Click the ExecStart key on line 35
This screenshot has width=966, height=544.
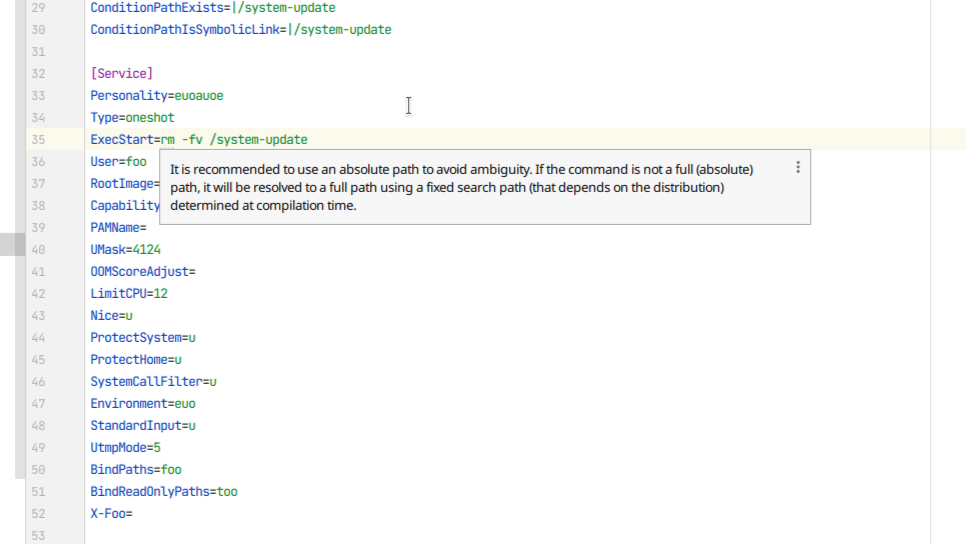(x=122, y=140)
